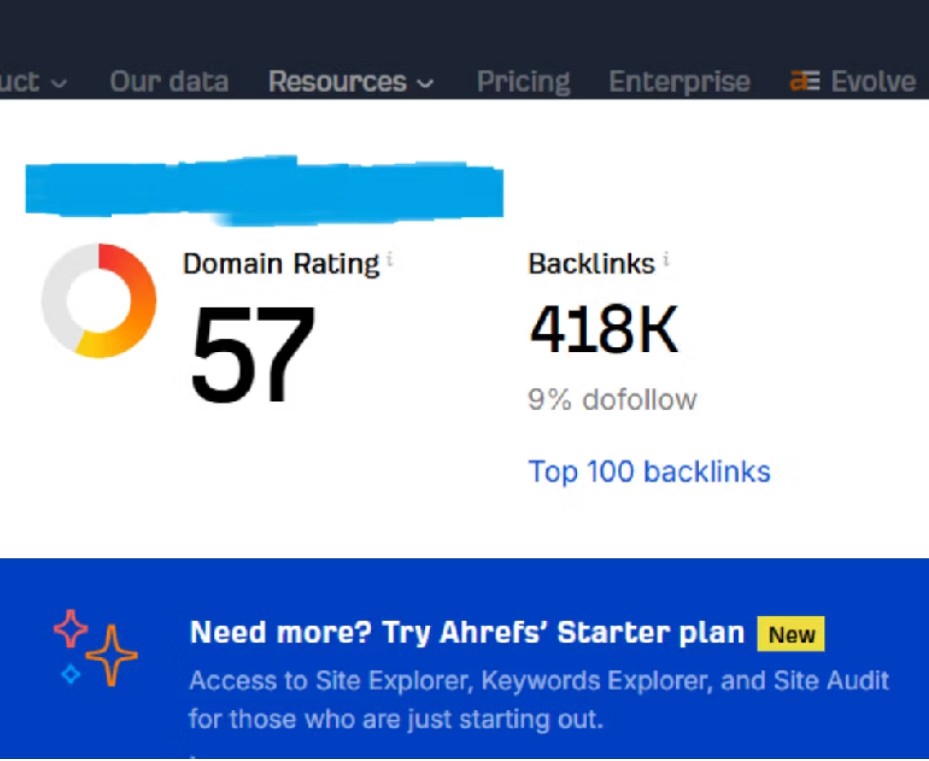Expand the Product menu chevron

[x=59, y=84]
